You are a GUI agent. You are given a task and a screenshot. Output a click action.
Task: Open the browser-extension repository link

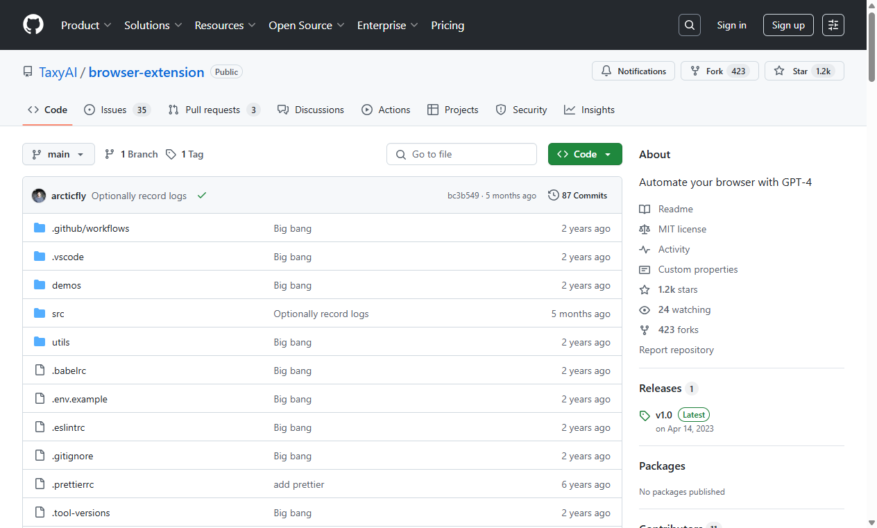[x=146, y=72]
